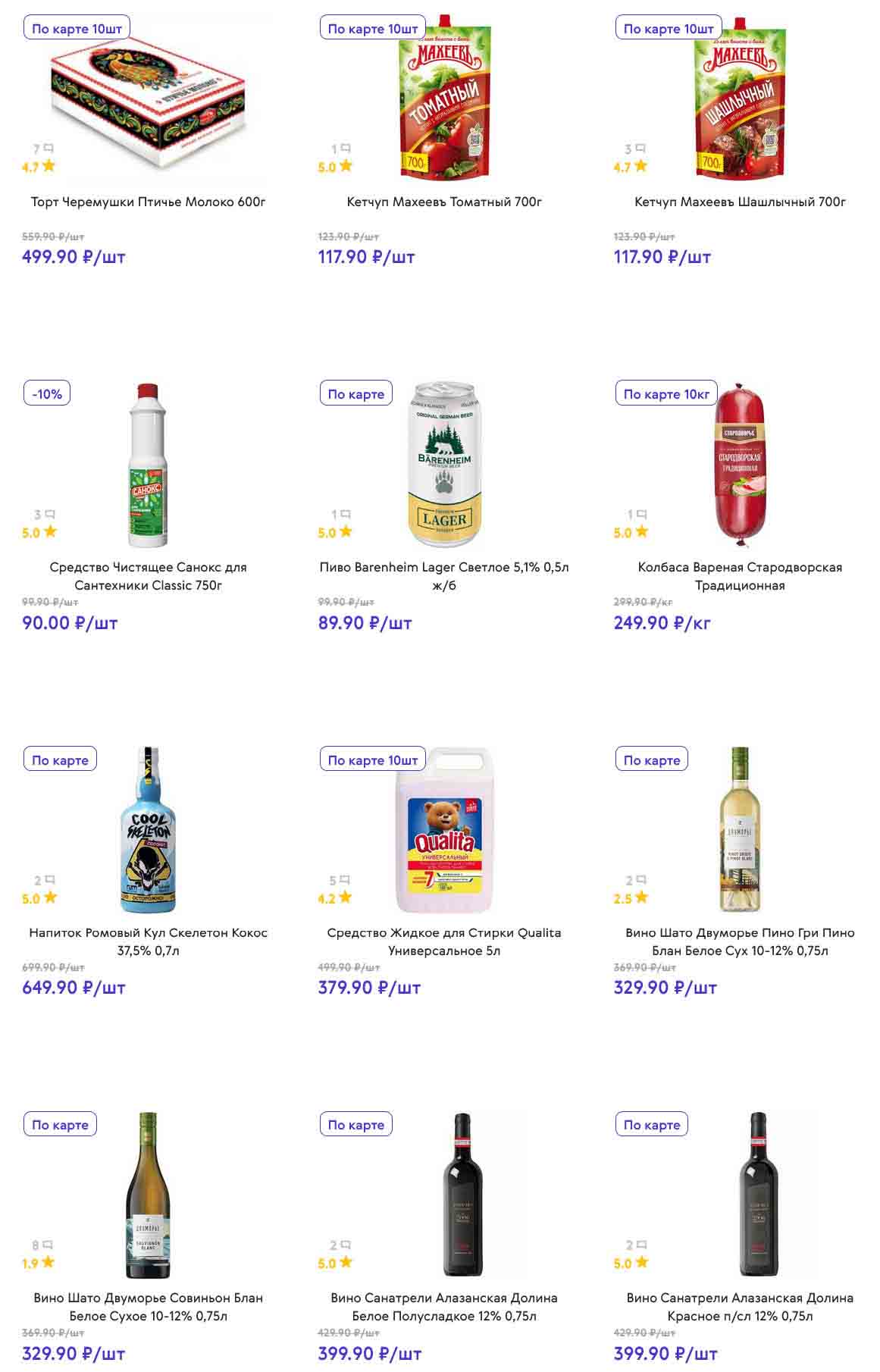The image size is (880, 1372).
Task: Click the comments icon on Торт Черемушки
Action: tap(49, 149)
